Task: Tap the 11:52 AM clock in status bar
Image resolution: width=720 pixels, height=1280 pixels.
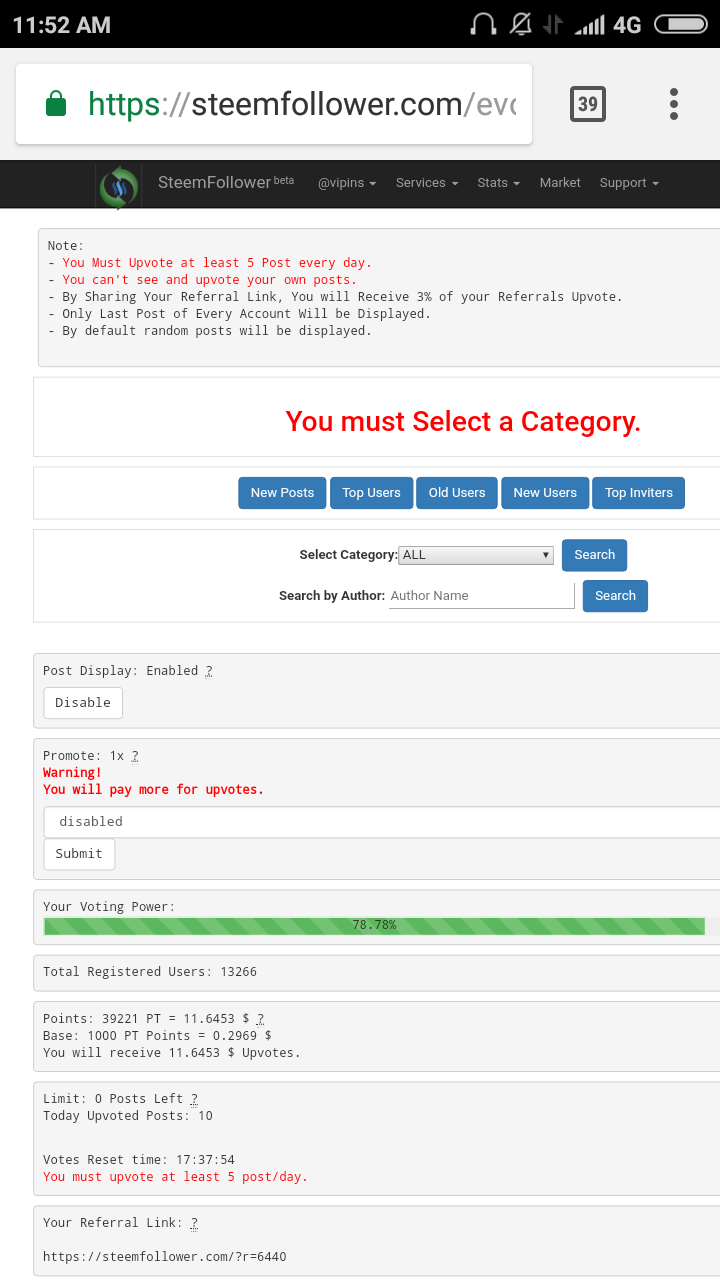Action: (61, 25)
